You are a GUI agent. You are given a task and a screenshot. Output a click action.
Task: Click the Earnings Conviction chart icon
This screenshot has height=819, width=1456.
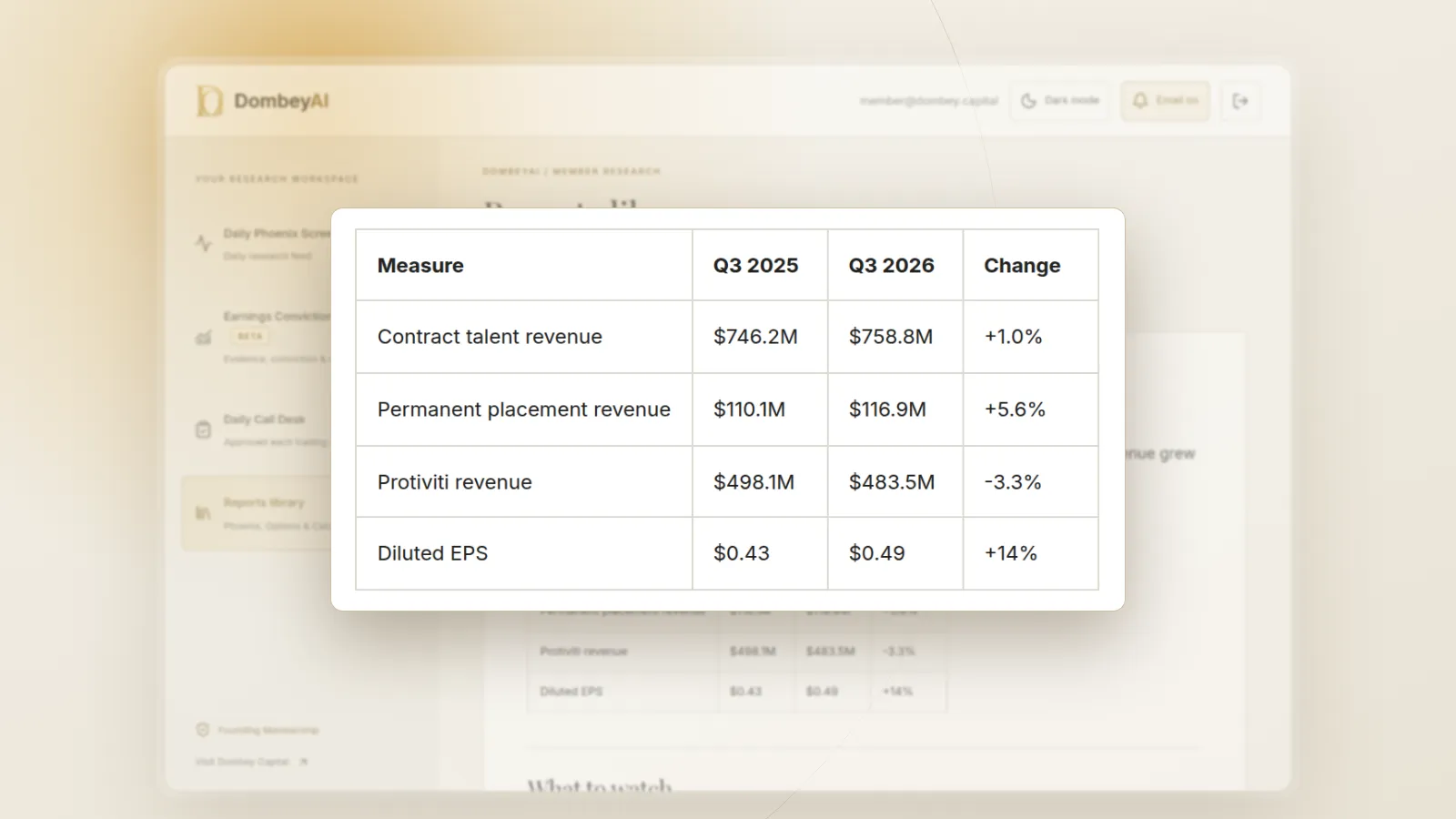pyautogui.click(x=204, y=338)
